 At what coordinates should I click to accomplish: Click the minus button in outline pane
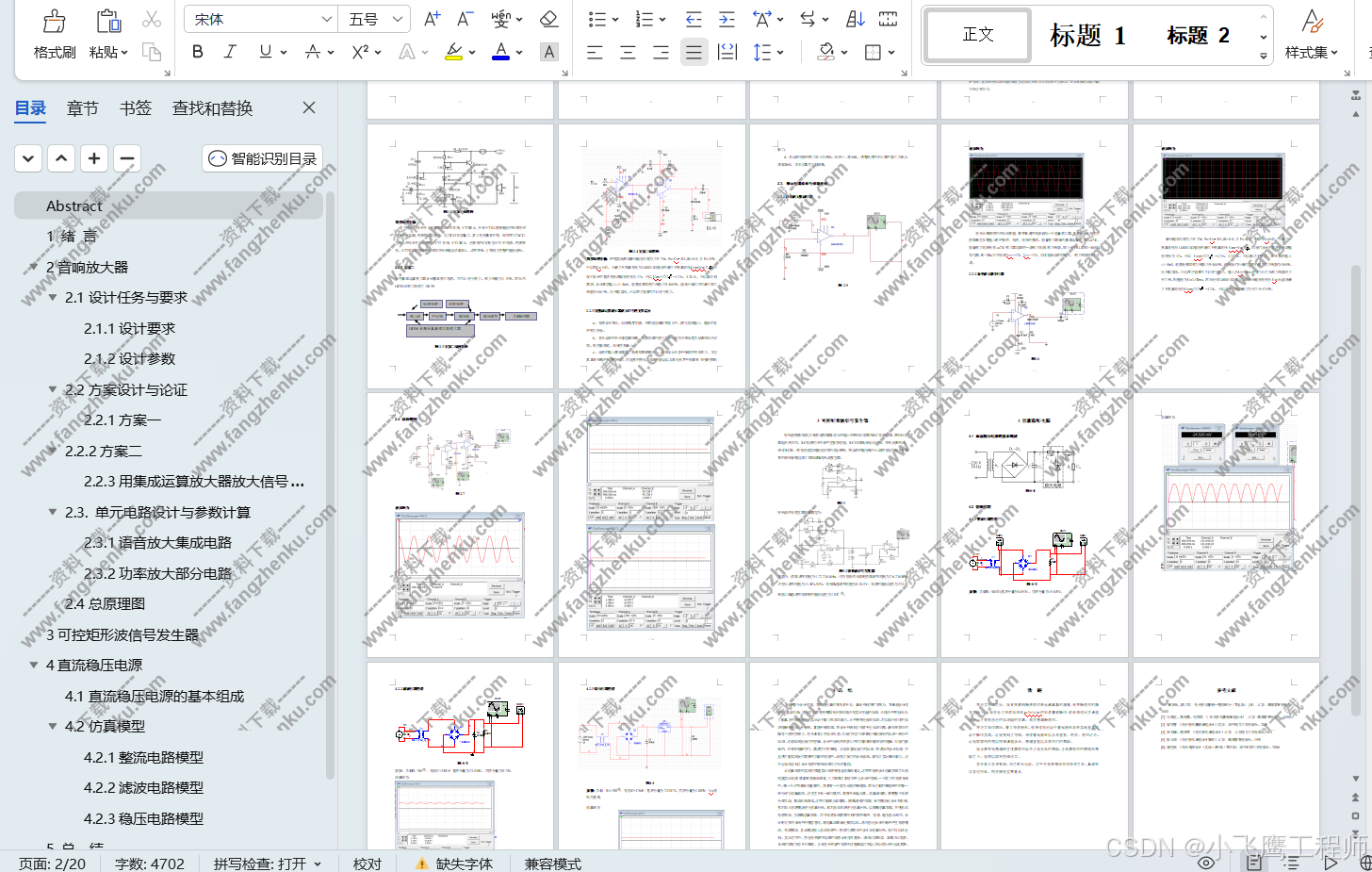(x=127, y=158)
